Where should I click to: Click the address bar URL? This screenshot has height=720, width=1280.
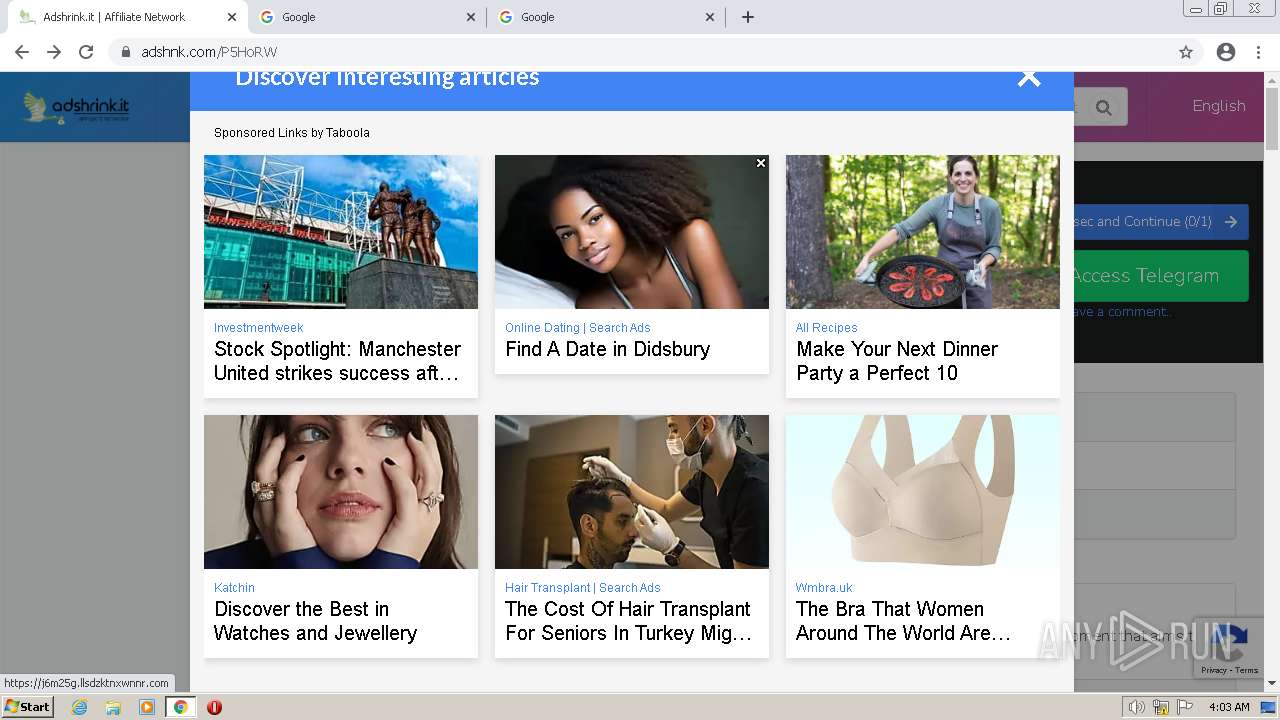209,52
